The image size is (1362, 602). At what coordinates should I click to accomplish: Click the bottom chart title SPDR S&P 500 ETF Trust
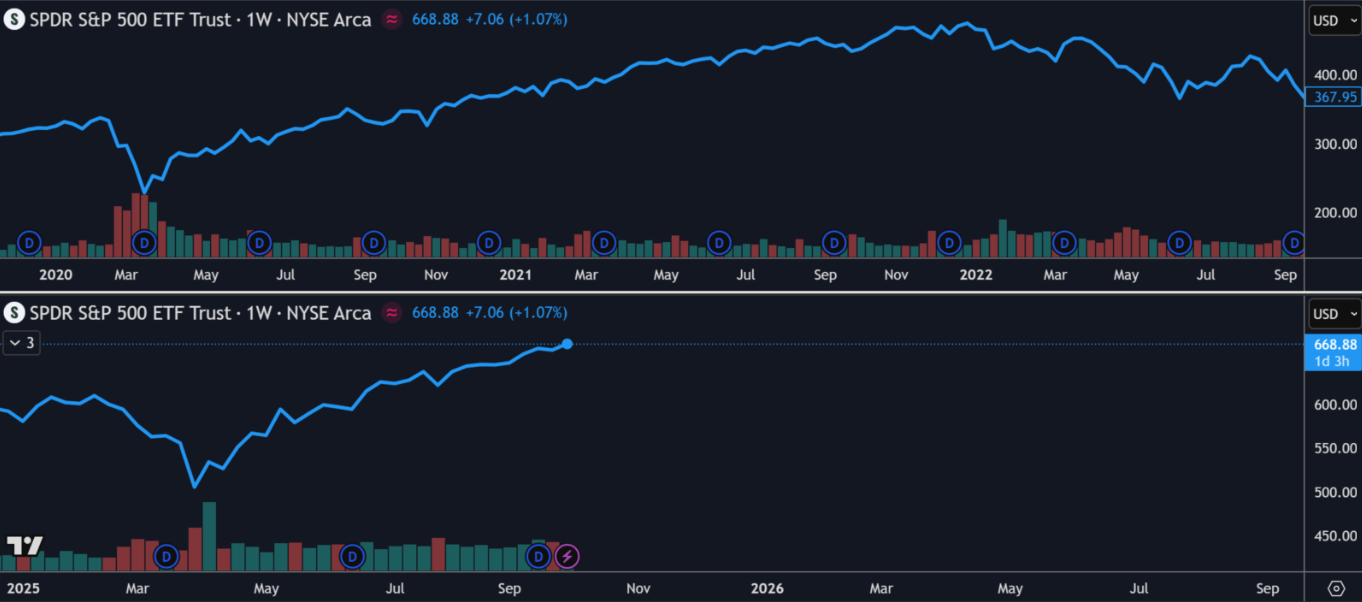[x=129, y=313]
